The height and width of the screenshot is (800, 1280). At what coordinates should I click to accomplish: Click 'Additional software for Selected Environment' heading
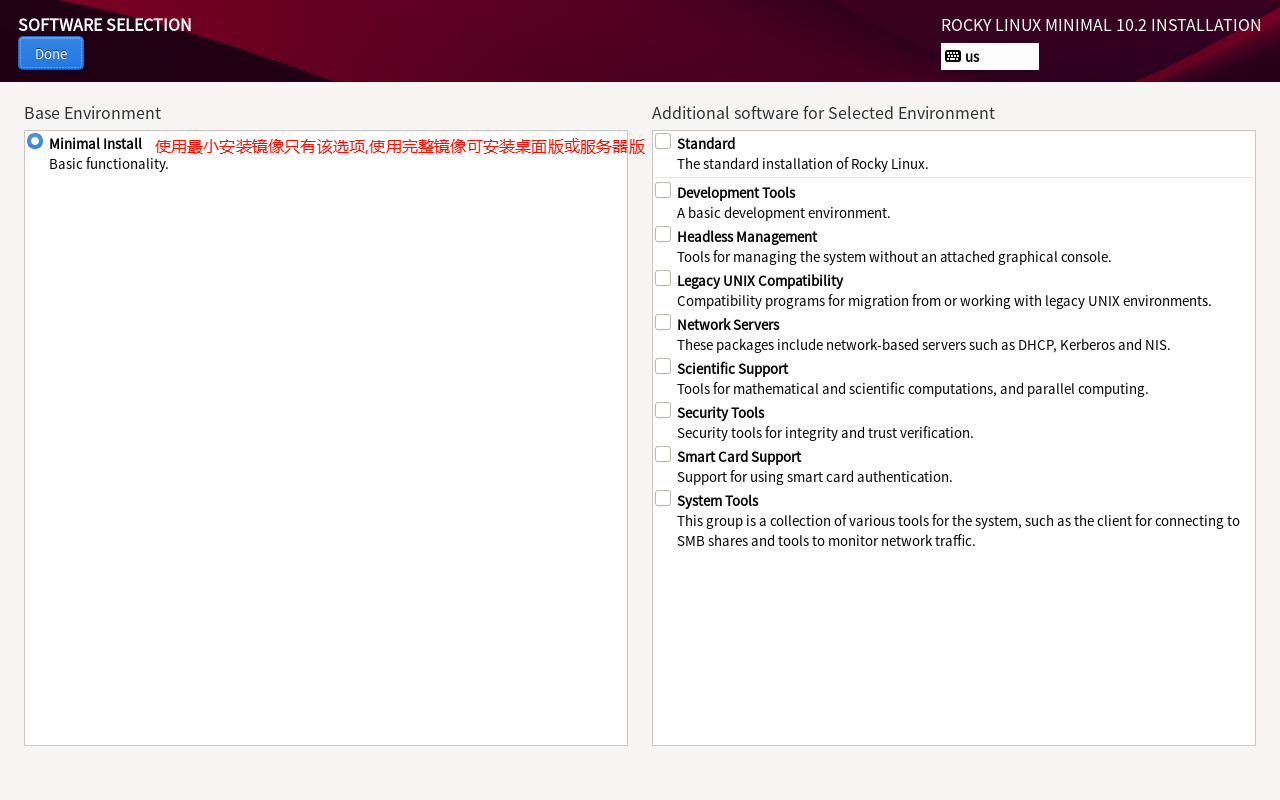click(823, 113)
